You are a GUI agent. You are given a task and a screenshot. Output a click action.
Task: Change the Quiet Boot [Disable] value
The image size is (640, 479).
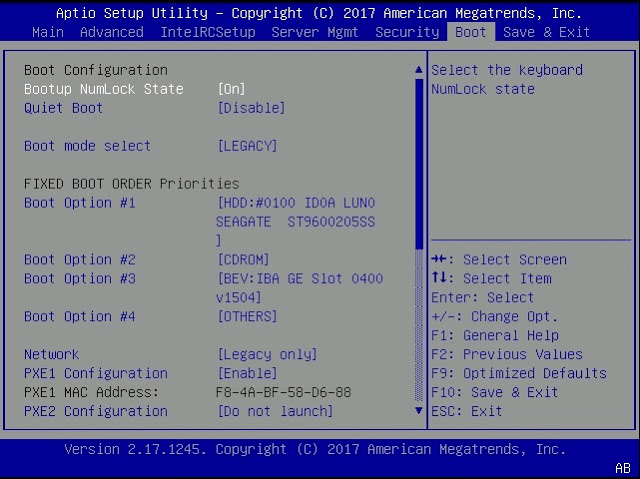251,108
